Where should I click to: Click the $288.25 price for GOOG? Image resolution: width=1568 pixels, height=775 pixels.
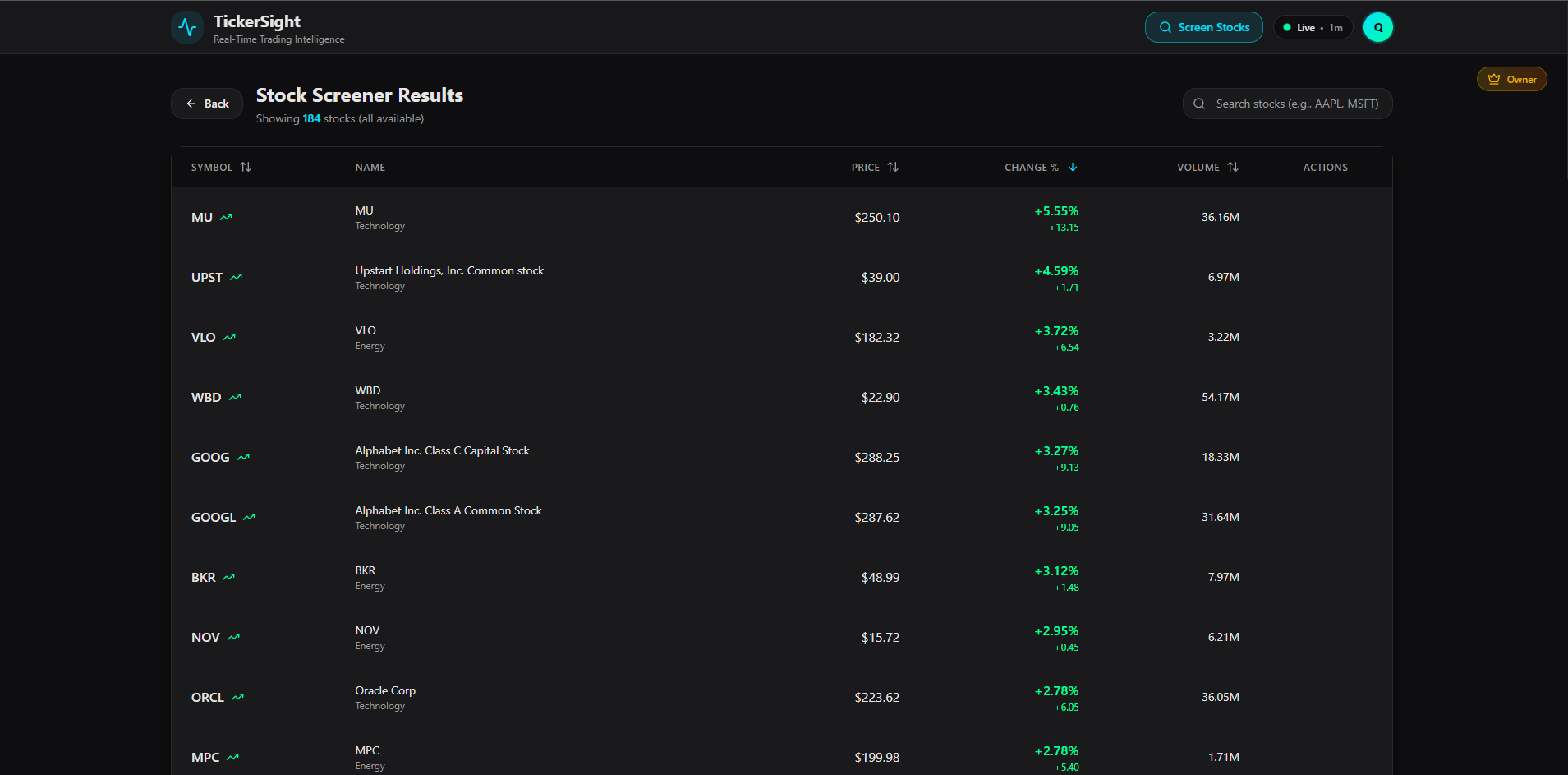click(877, 457)
